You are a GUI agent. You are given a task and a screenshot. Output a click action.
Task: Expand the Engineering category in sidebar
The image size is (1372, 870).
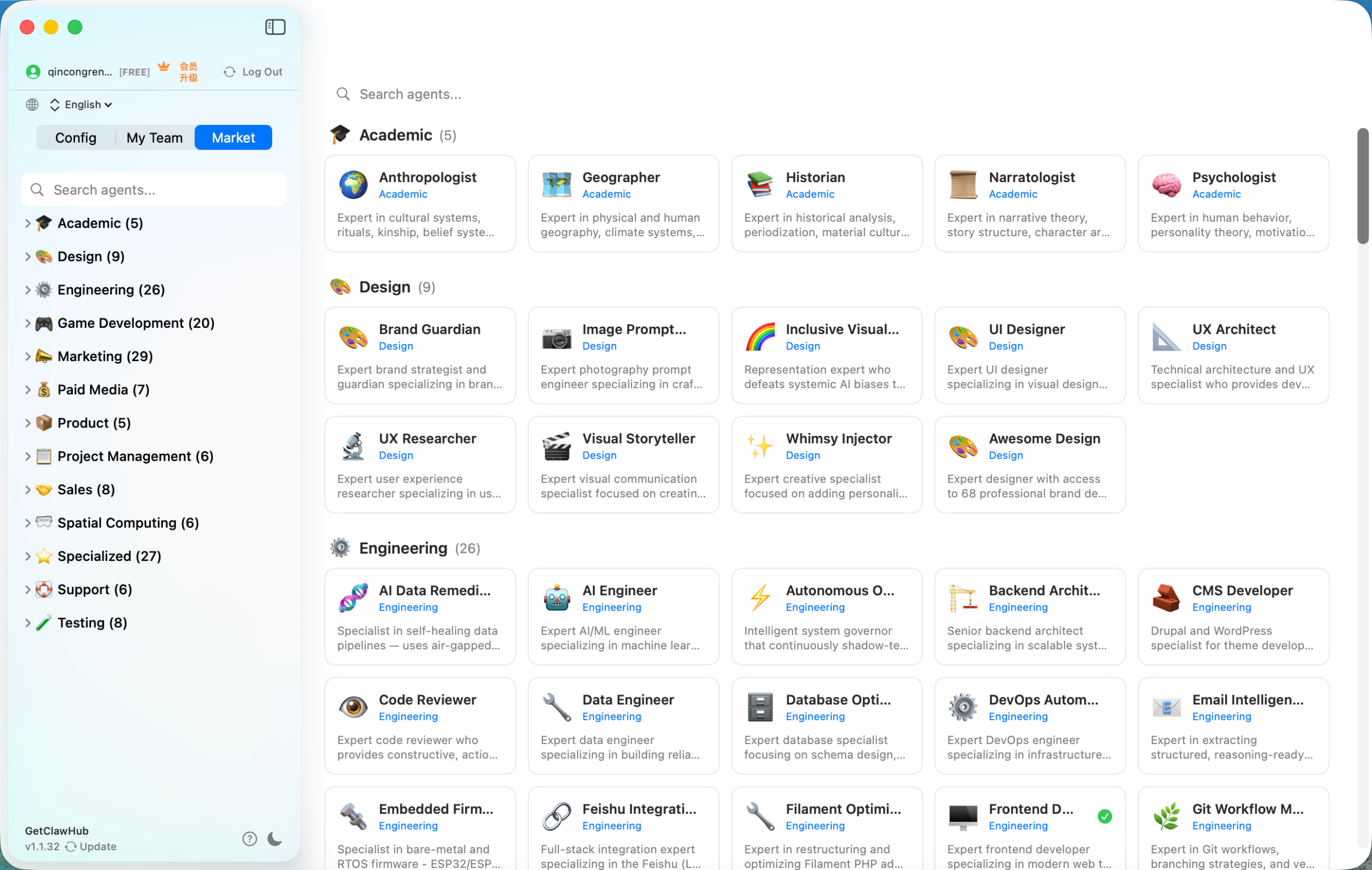(27, 290)
